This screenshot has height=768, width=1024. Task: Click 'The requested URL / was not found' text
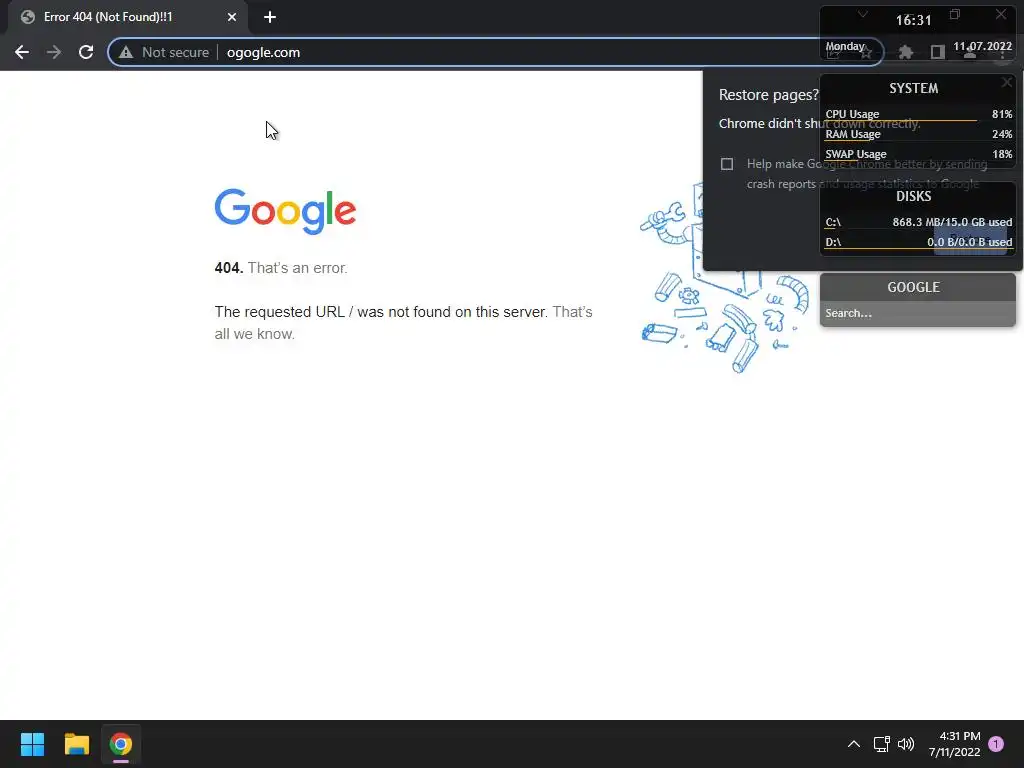pos(381,312)
